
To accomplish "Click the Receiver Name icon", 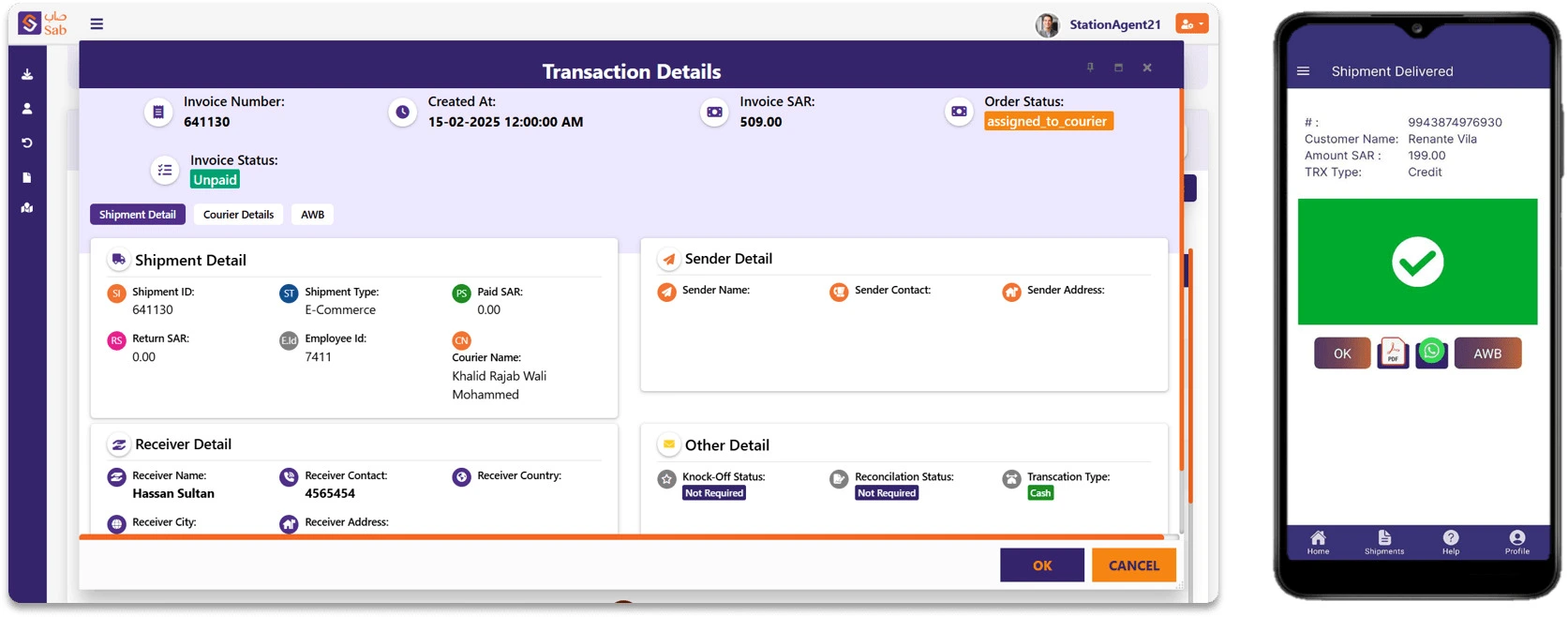I will [116, 477].
